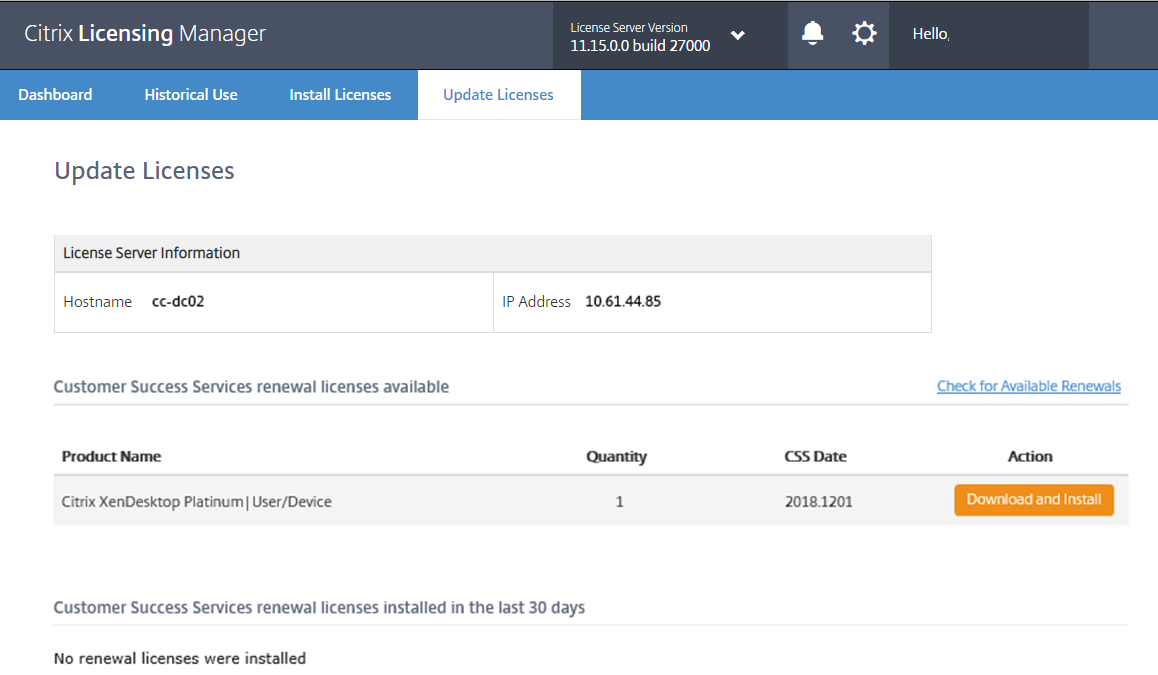Click the Product Name column header

[111, 456]
